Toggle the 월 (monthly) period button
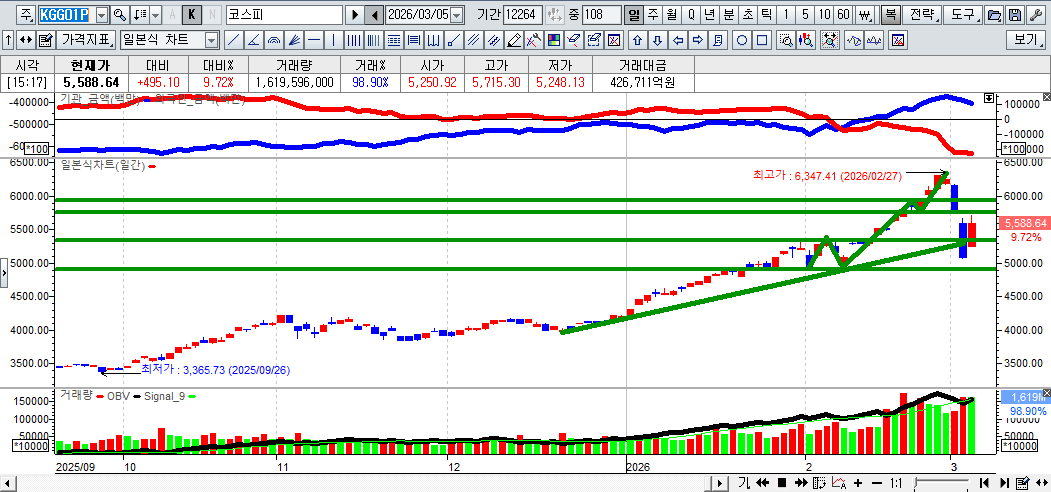The image size is (1051, 492). (x=671, y=15)
